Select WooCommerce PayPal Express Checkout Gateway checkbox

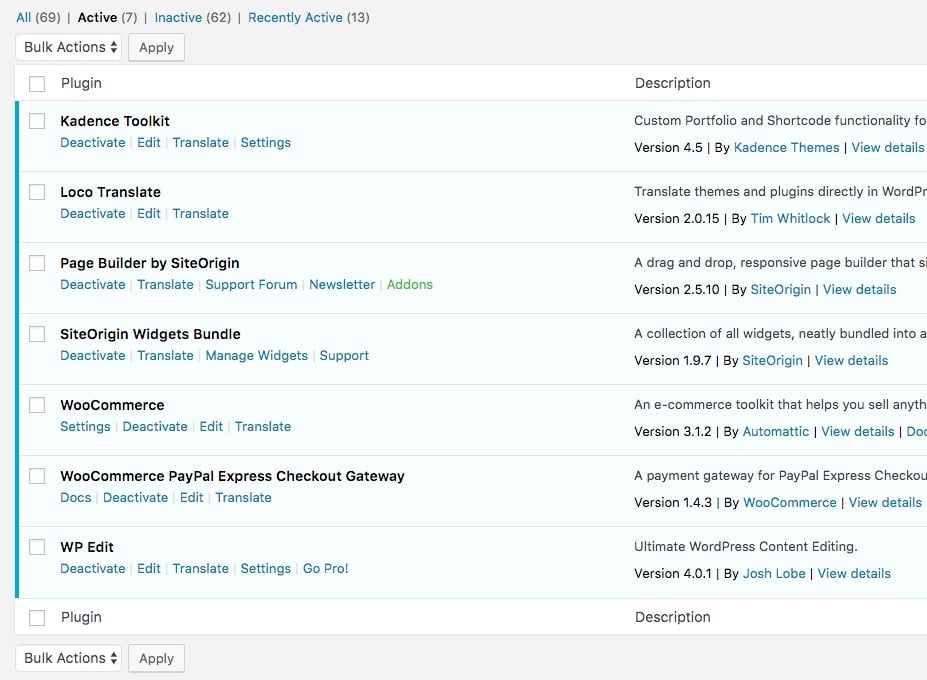coord(37,476)
